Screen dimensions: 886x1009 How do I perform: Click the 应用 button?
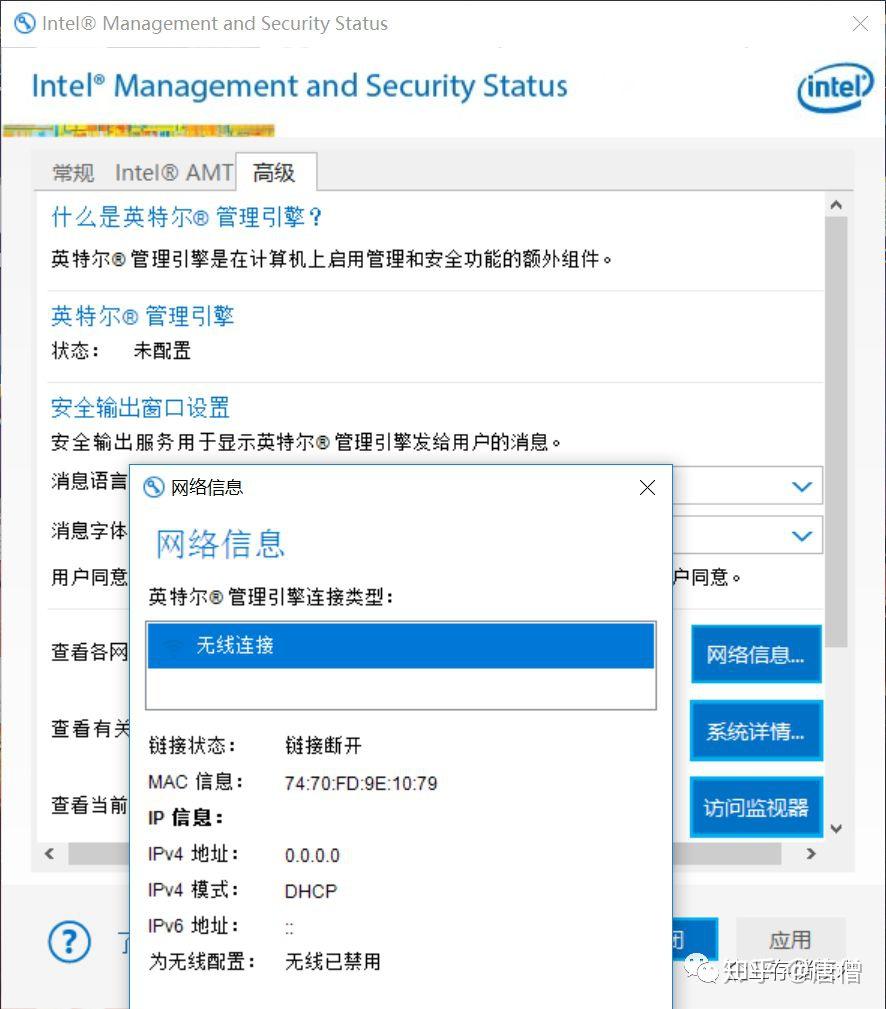click(x=791, y=940)
